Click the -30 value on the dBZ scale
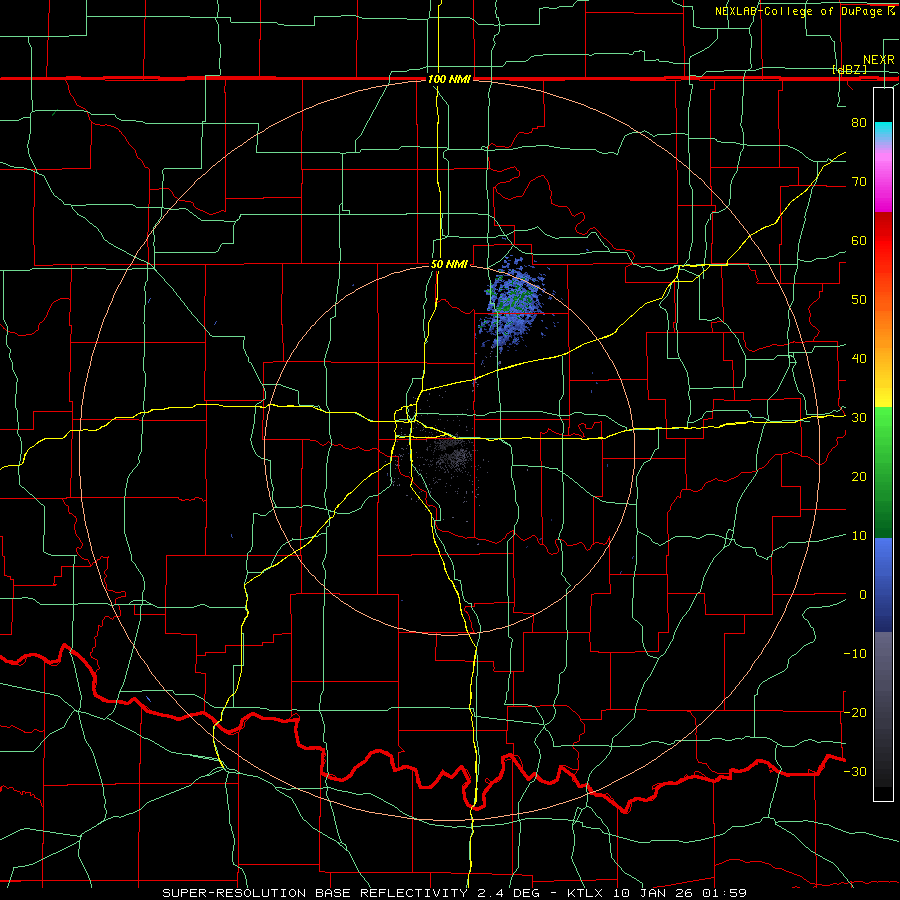The height and width of the screenshot is (900, 900). (x=855, y=771)
